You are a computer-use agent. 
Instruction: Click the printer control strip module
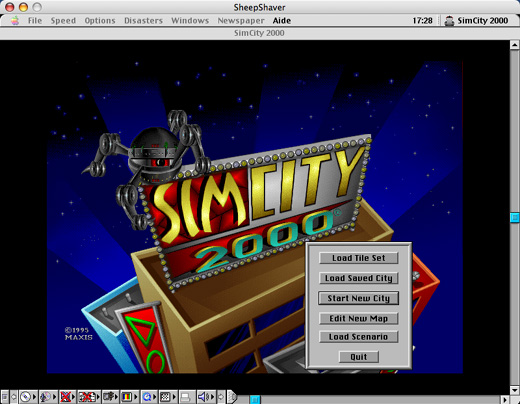[x=185, y=397]
